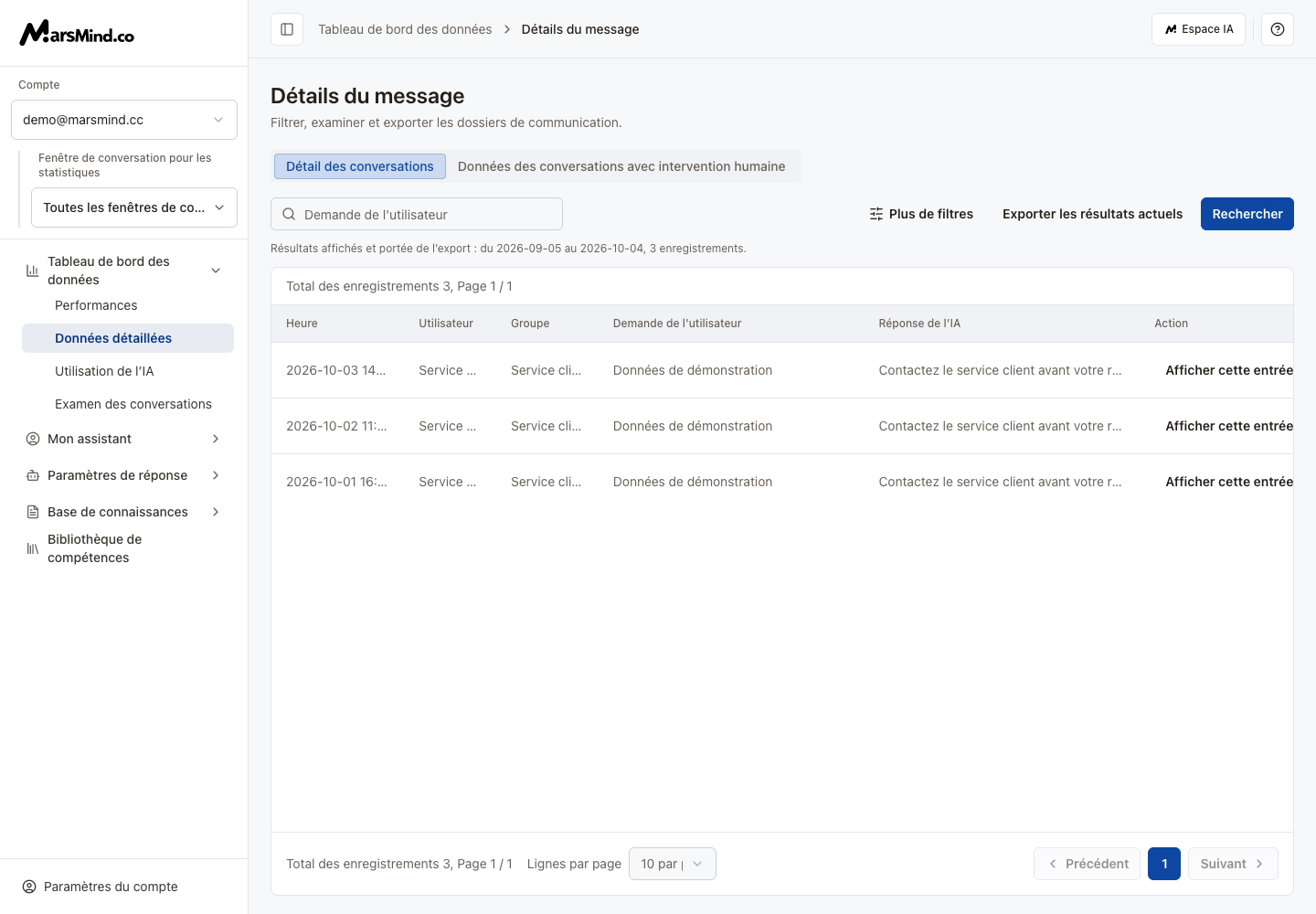Click the Groupe column header

point(530,324)
